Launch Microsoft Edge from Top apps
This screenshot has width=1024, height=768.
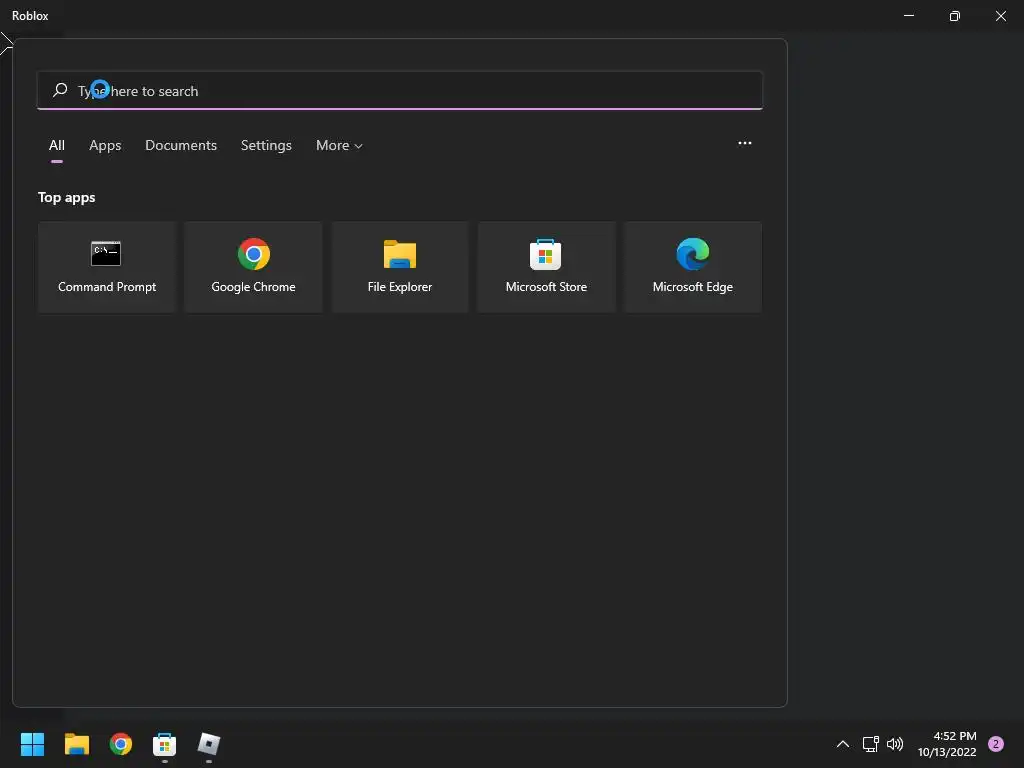coord(692,266)
